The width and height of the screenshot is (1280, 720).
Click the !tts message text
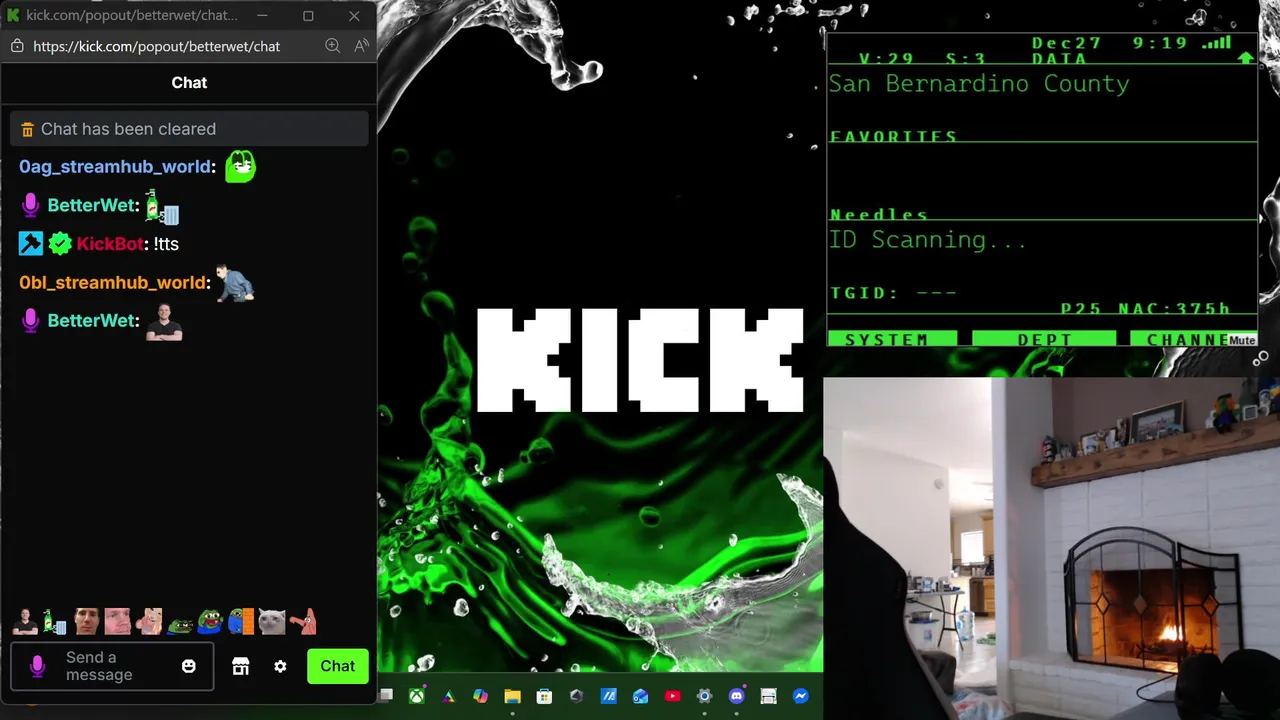(x=166, y=244)
